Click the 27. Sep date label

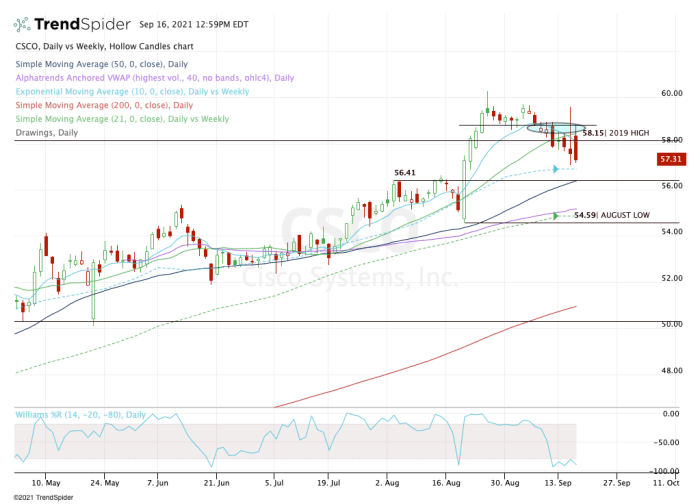(617, 483)
